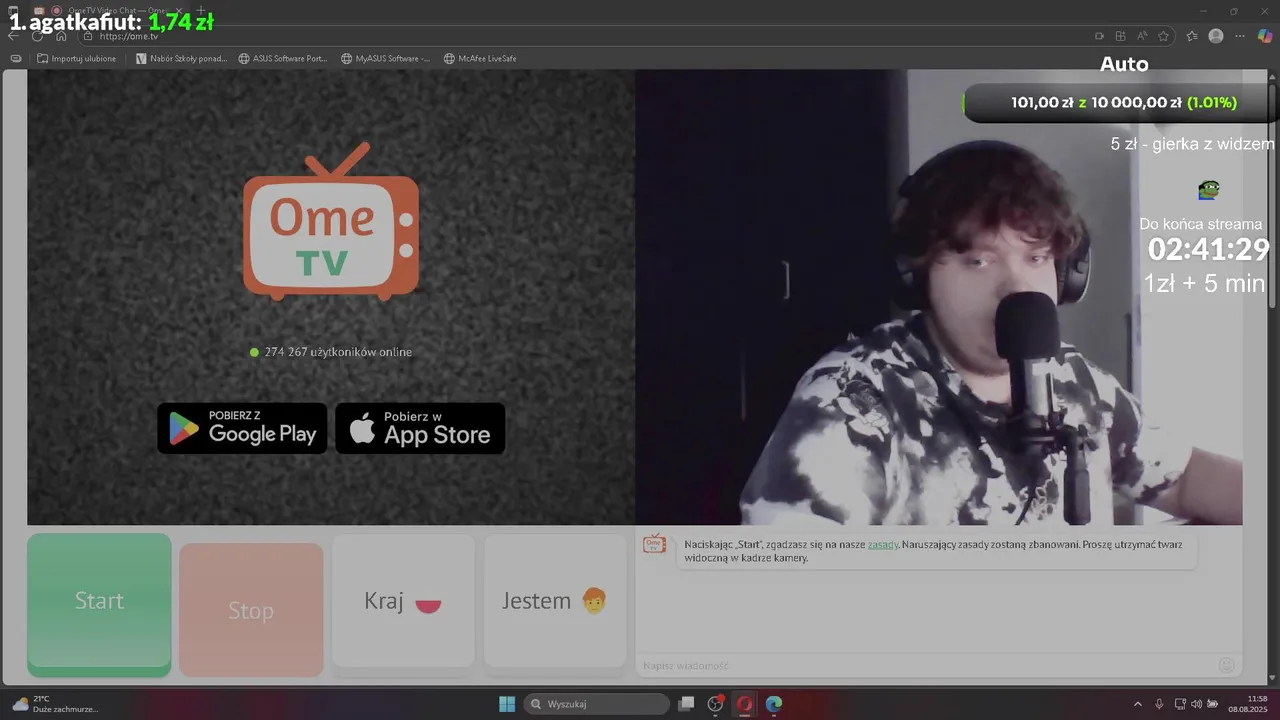The height and width of the screenshot is (720, 1280).
Task: Click the OmeTV logo on static screen
Action: pos(331,222)
